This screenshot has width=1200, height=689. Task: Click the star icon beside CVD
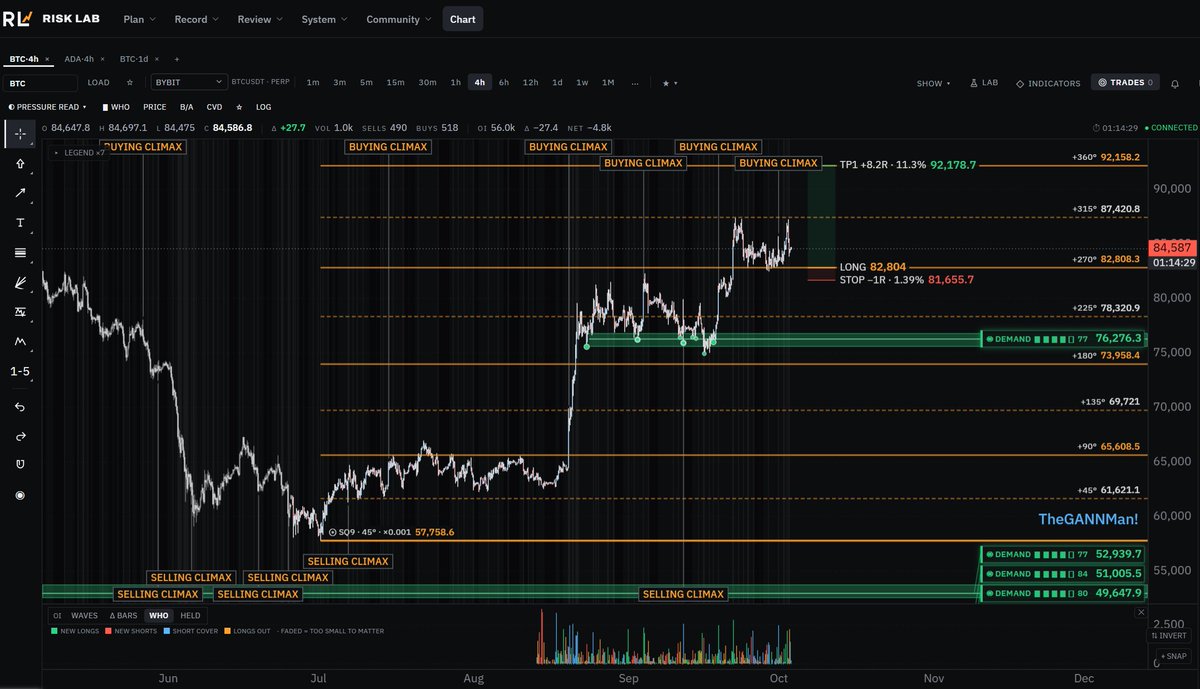(239, 106)
